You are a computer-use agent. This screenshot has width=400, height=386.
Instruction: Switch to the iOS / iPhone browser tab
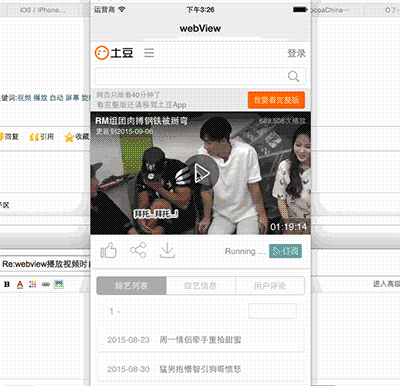(x=42, y=10)
